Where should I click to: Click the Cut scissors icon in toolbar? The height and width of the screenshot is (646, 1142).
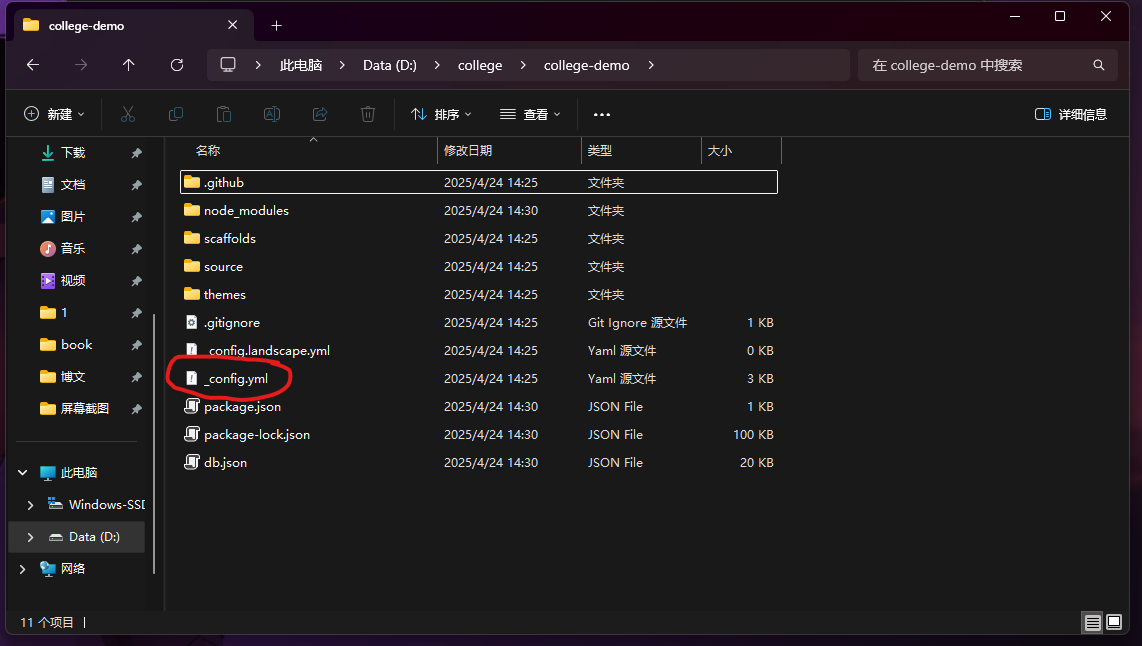[128, 114]
